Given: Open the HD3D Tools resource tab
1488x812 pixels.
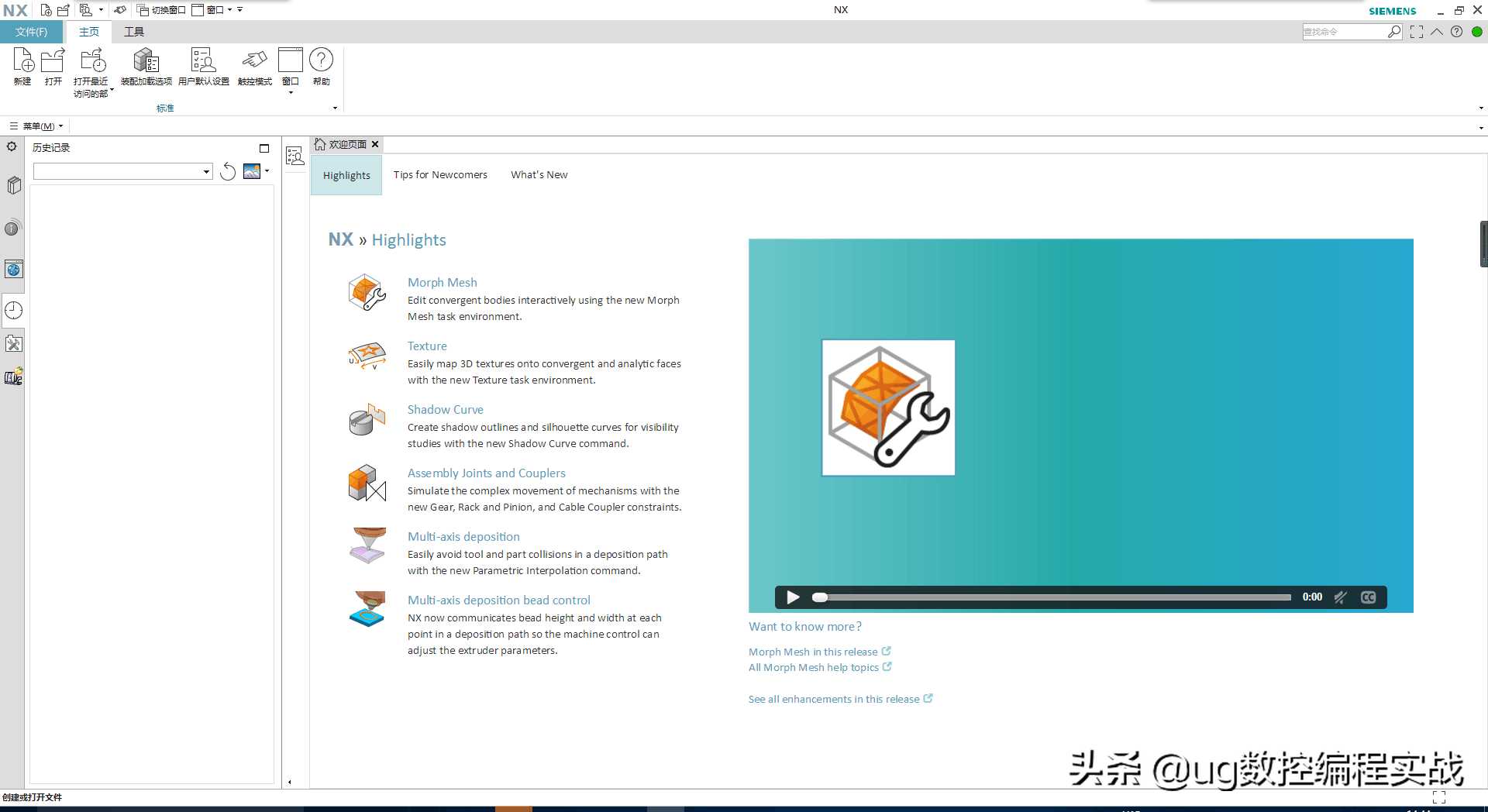Looking at the screenshot, I should [12, 229].
